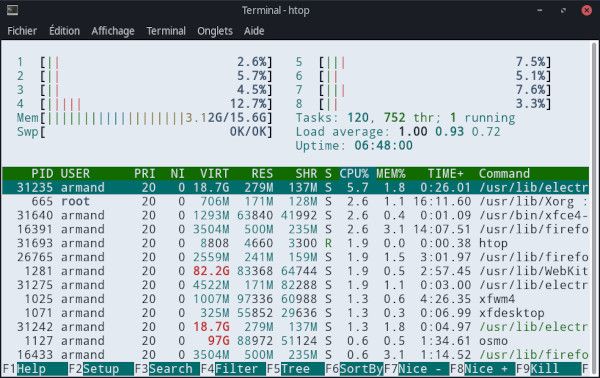This screenshot has height=378, width=600.
Task: Click CPU 5 meter showing 7.5%
Action: click(x=424, y=62)
